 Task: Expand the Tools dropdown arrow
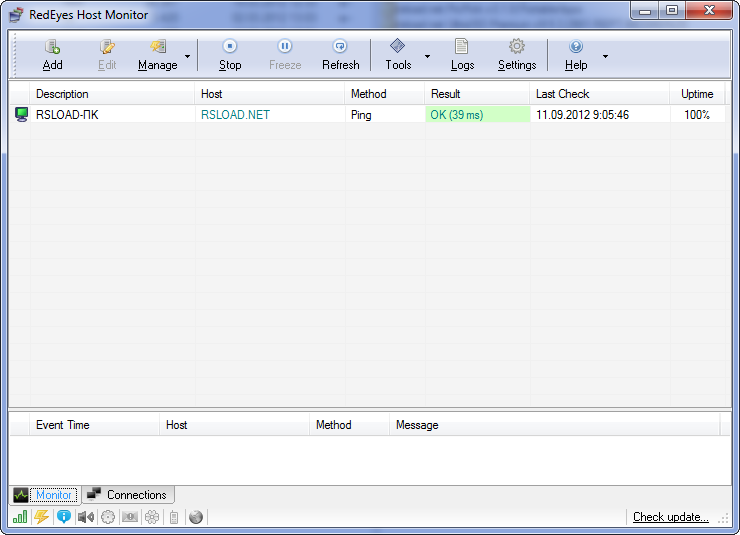(x=428, y=56)
